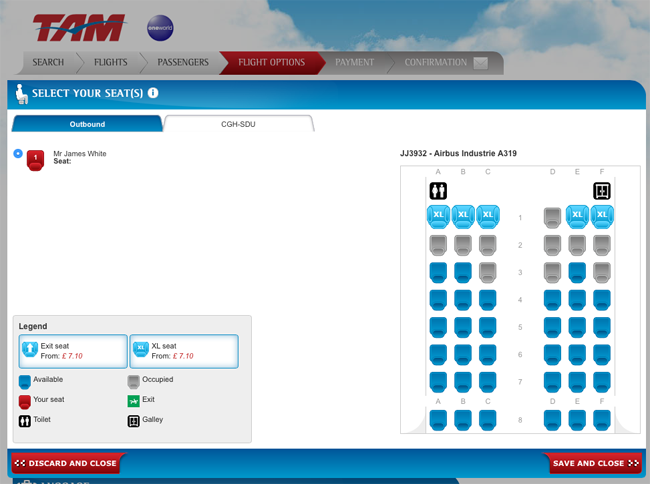Screen dimensions: 650x484
Task: Click the Exit legend icon
Action: click(133, 401)
